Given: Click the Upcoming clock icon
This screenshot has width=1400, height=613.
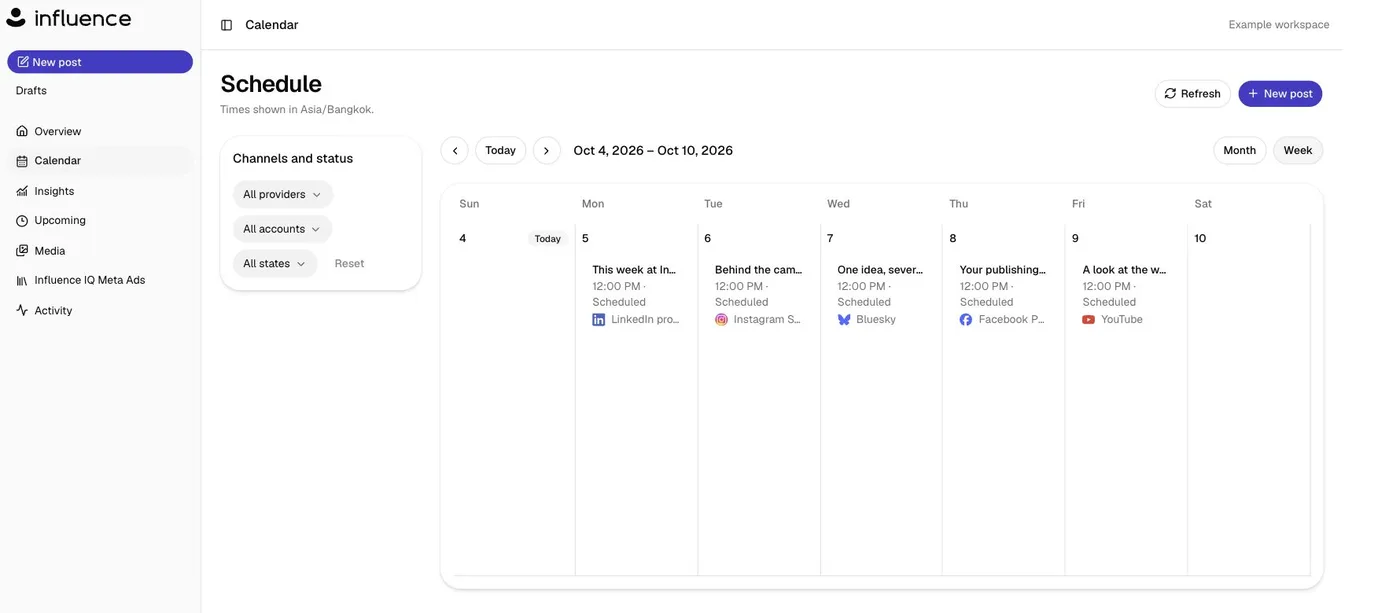Looking at the screenshot, I should (x=22, y=220).
